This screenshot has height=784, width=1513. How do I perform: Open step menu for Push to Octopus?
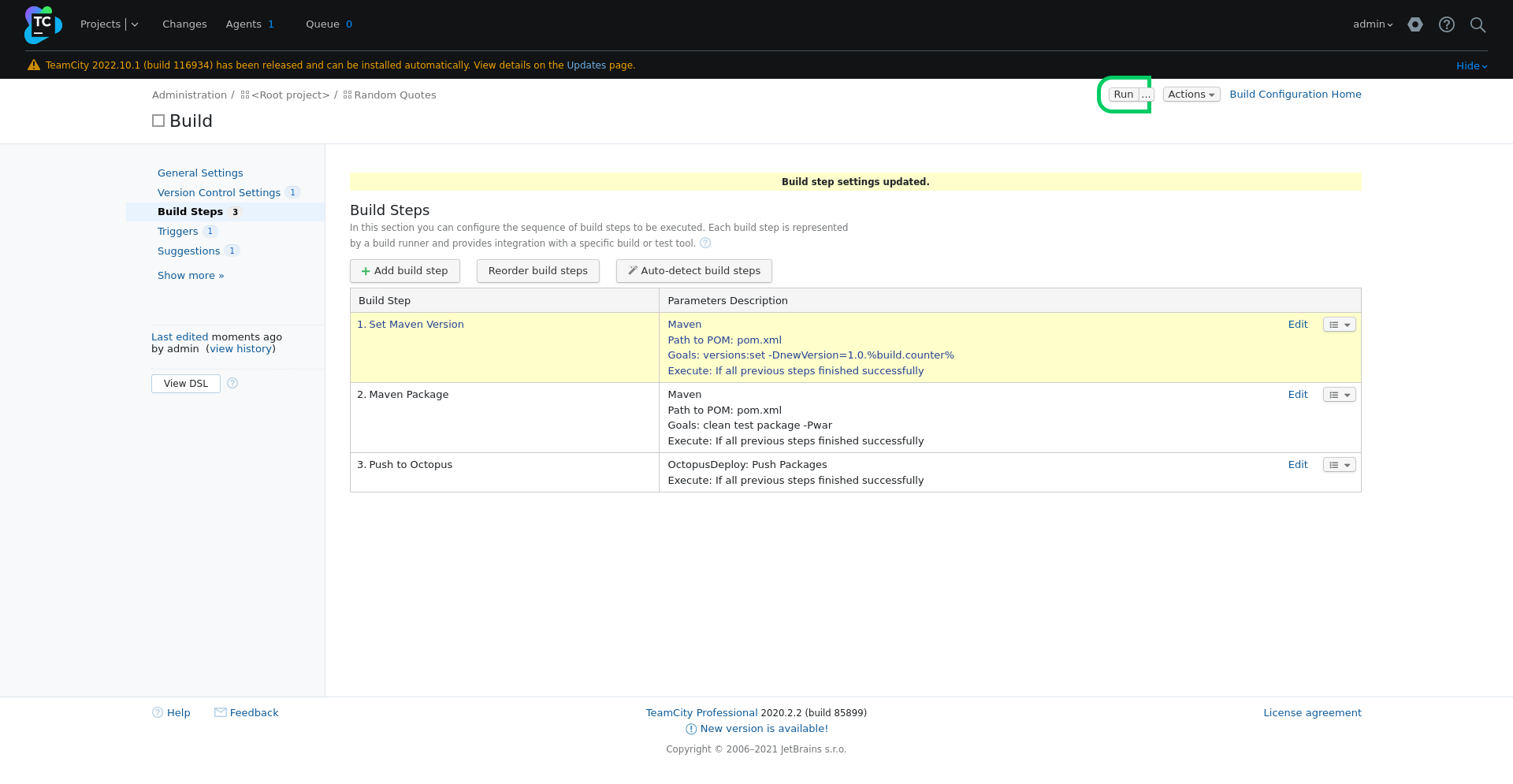1340,465
